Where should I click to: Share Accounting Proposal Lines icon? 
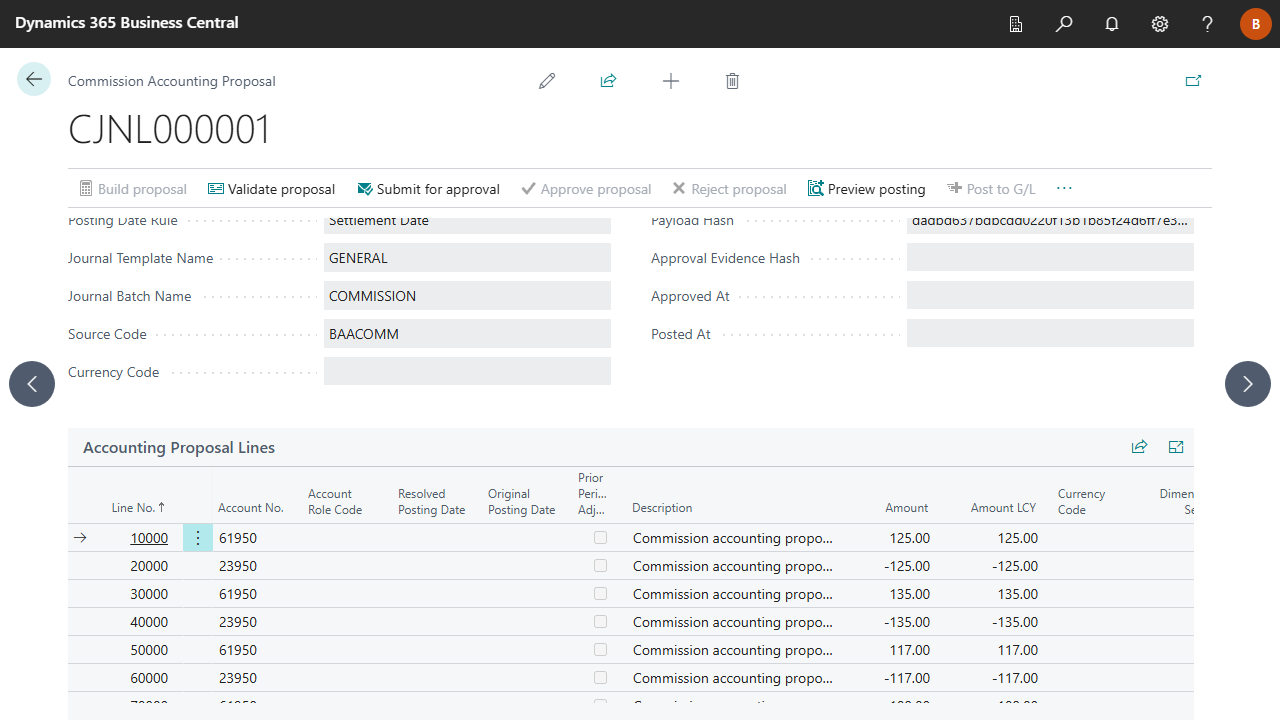(1139, 447)
